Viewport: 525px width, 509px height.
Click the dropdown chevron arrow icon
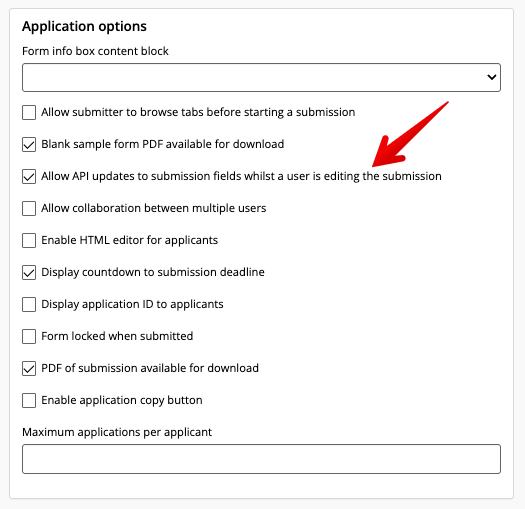click(x=492, y=77)
